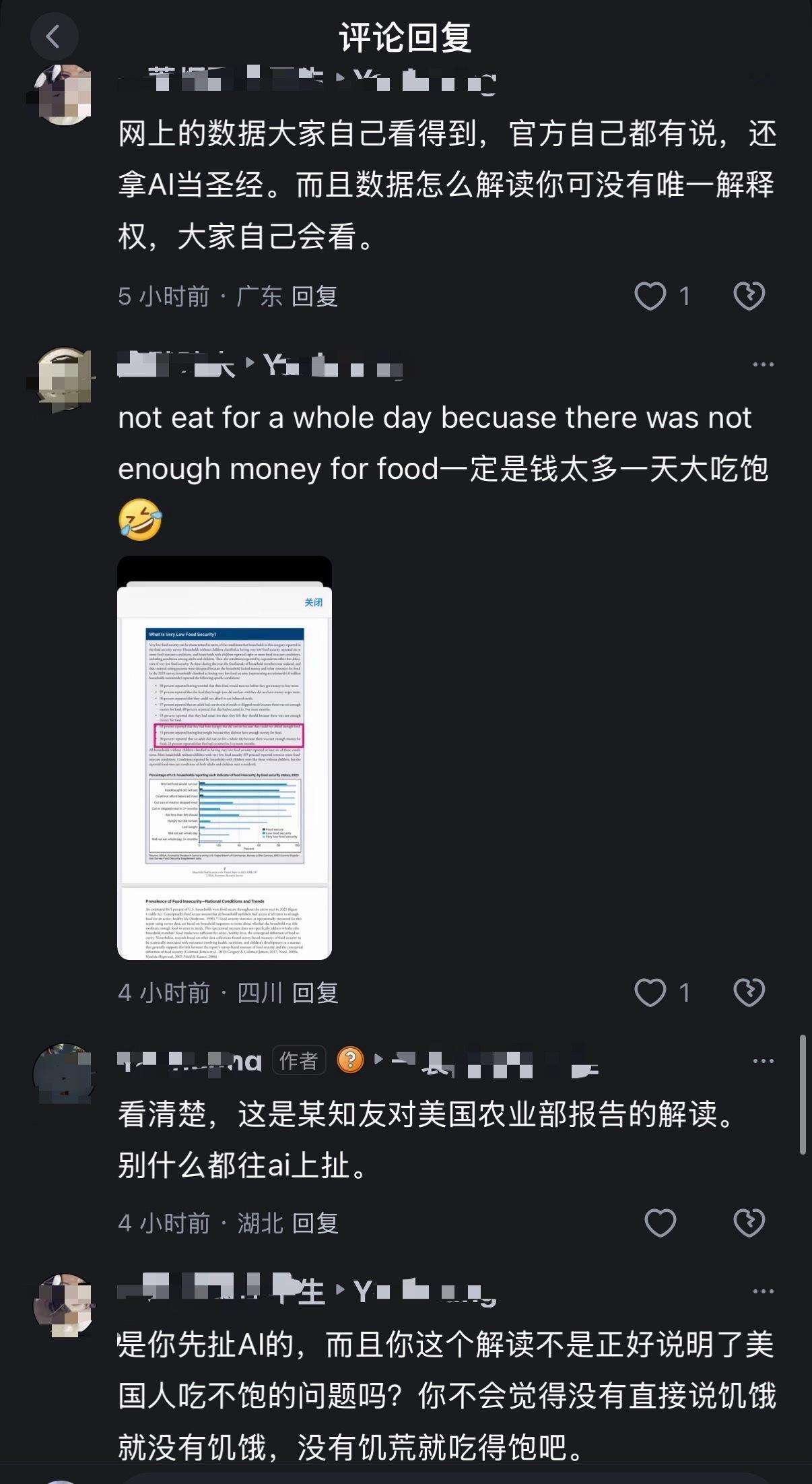Reply to the comment posted from 四川
Screen dimensions: 812x1484
pos(315,993)
